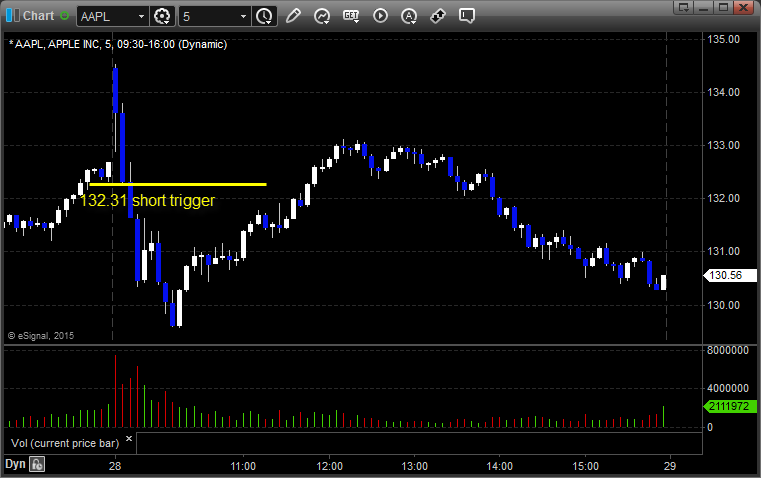Click the 8000000 volume axis label

(x=728, y=350)
